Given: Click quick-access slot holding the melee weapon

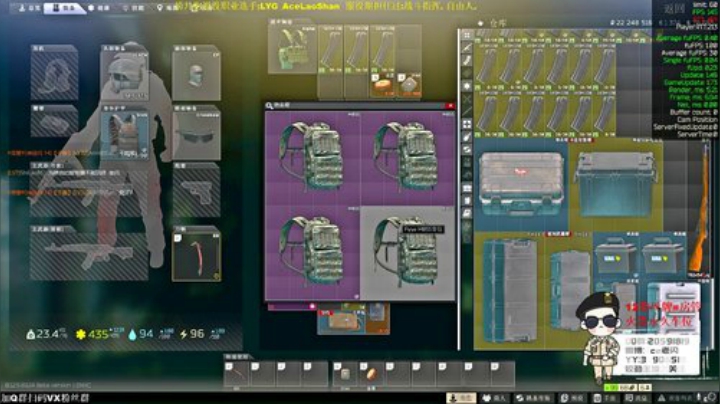Looking at the screenshot, I should (x=236, y=374).
